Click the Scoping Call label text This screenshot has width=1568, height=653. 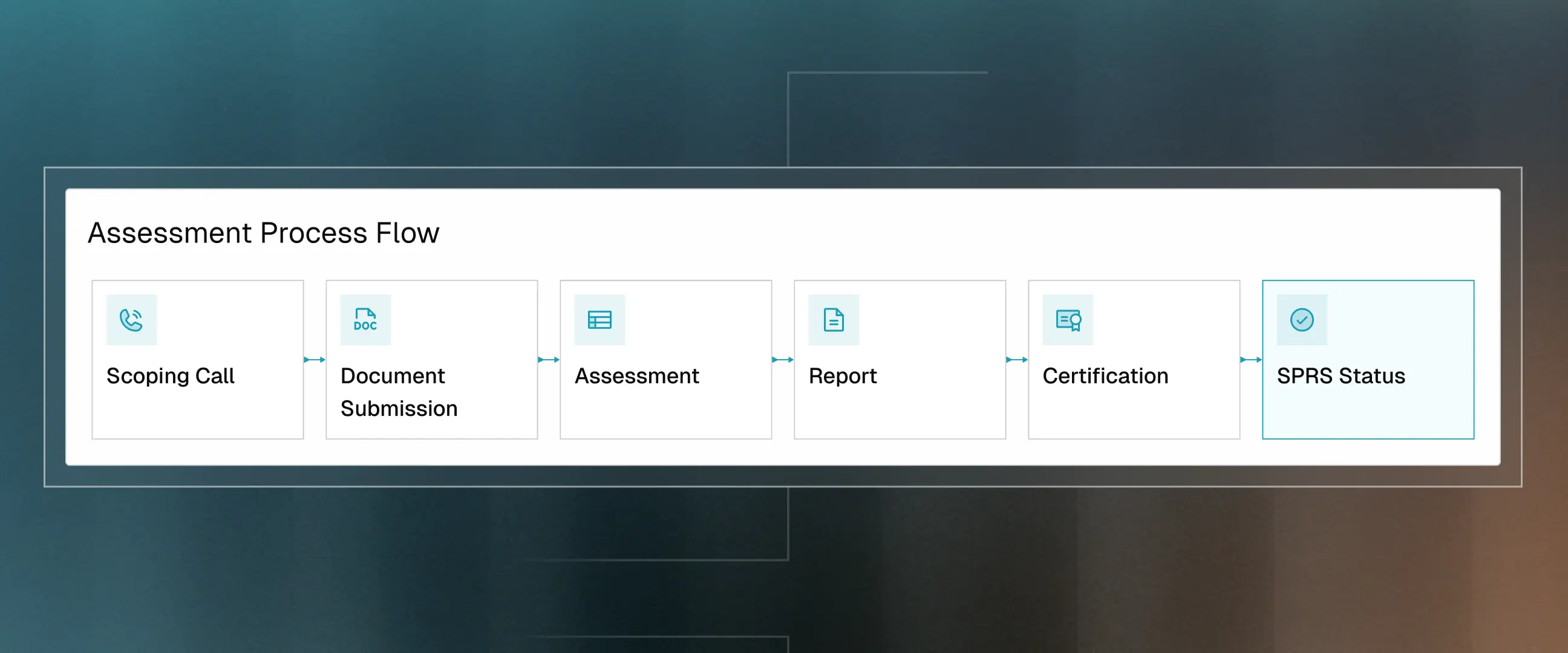tap(170, 376)
